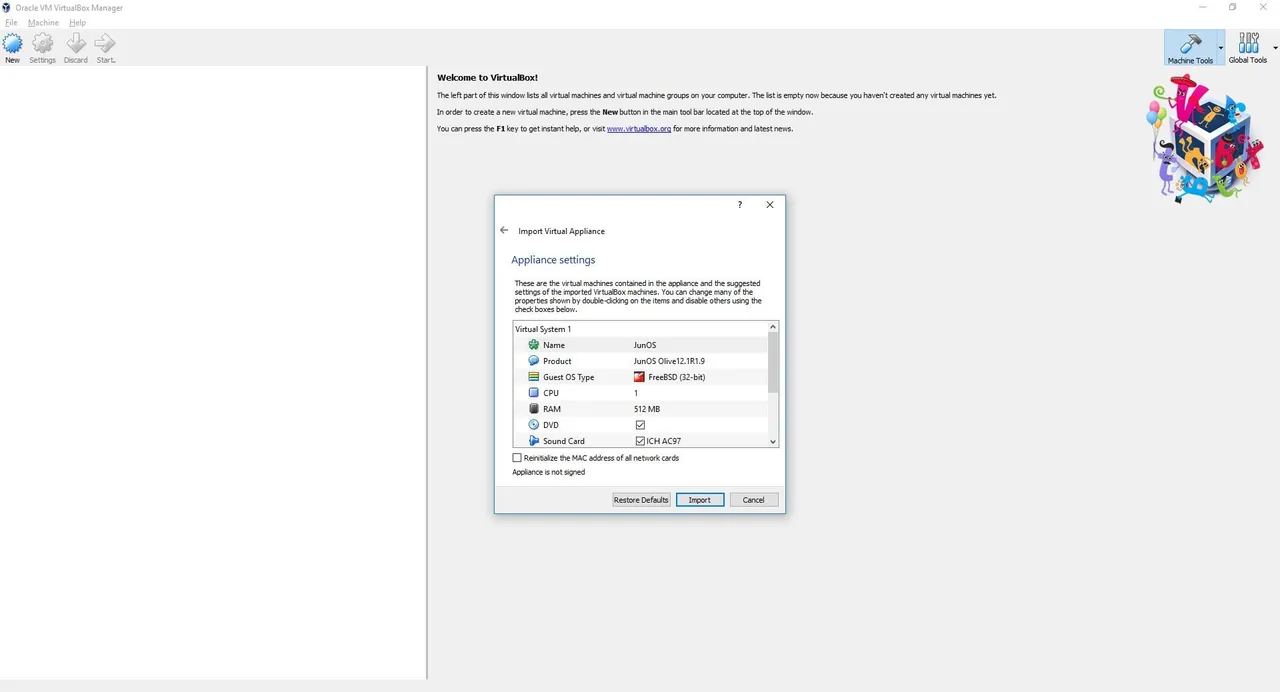The image size is (1280, 692).
Task: Select the JunOS Olive12.1R1.9 product value
Action: point(669,361)
